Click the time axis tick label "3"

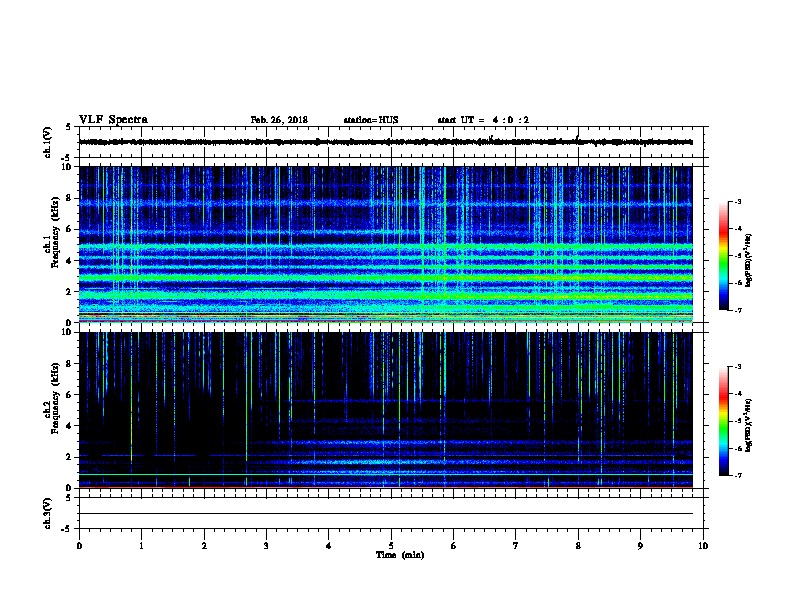266,546
